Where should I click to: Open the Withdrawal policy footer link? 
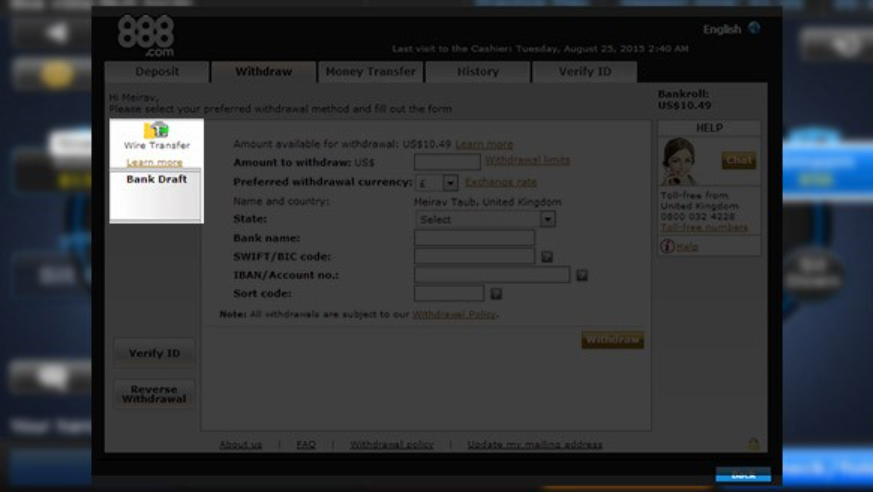391,444
